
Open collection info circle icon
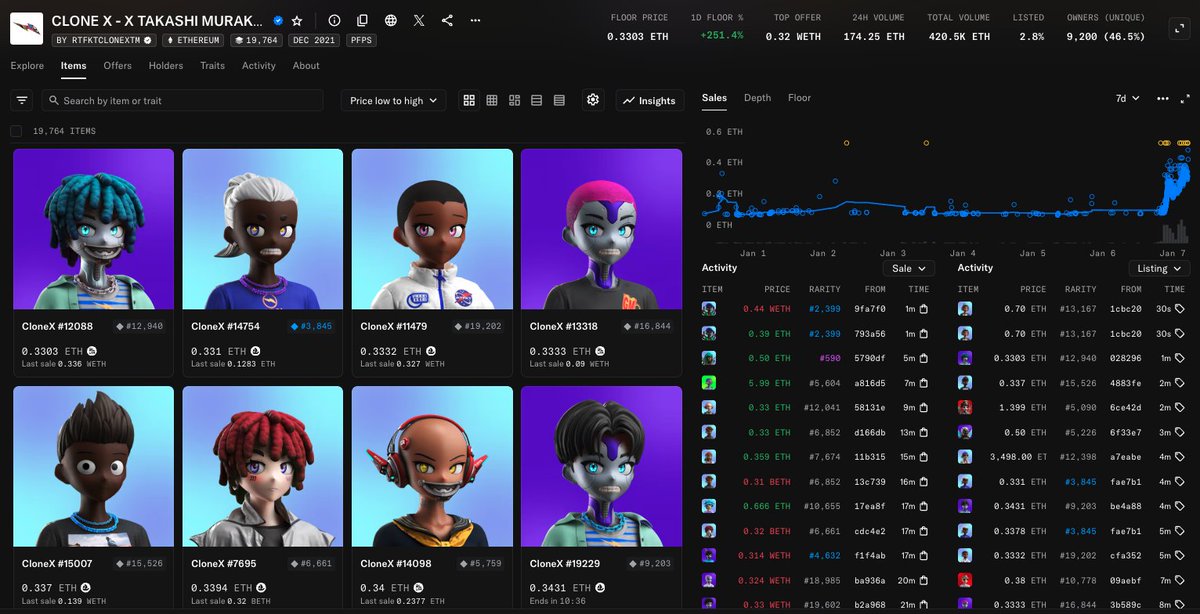(x=334, y=20)
